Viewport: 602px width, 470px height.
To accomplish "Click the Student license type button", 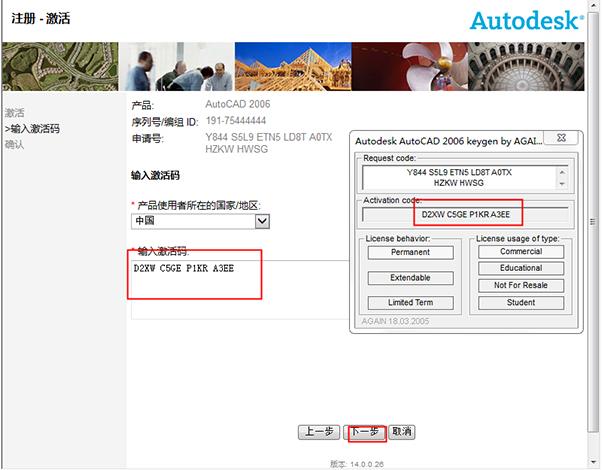I will coord(521,303).
